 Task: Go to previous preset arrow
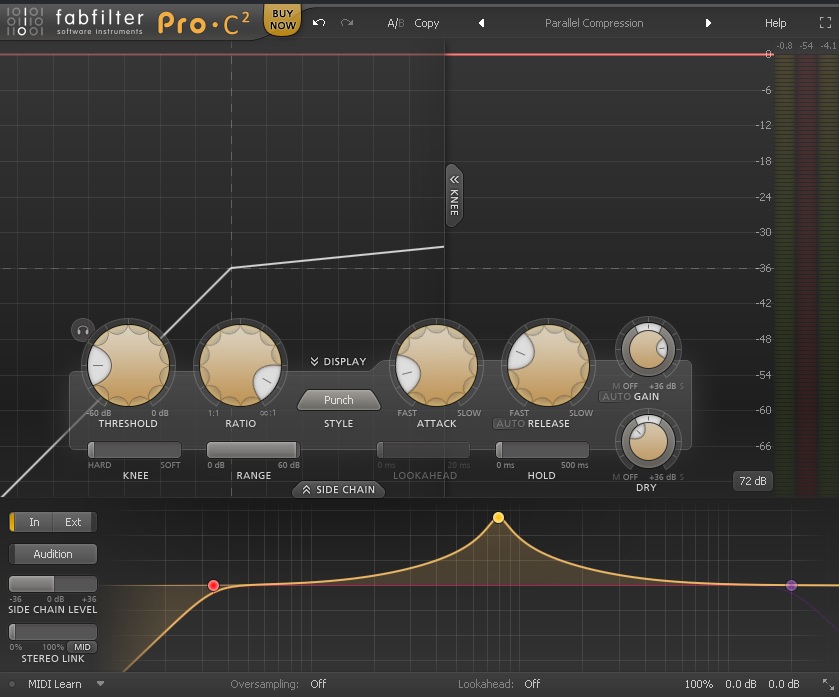[x=482, y=23]
